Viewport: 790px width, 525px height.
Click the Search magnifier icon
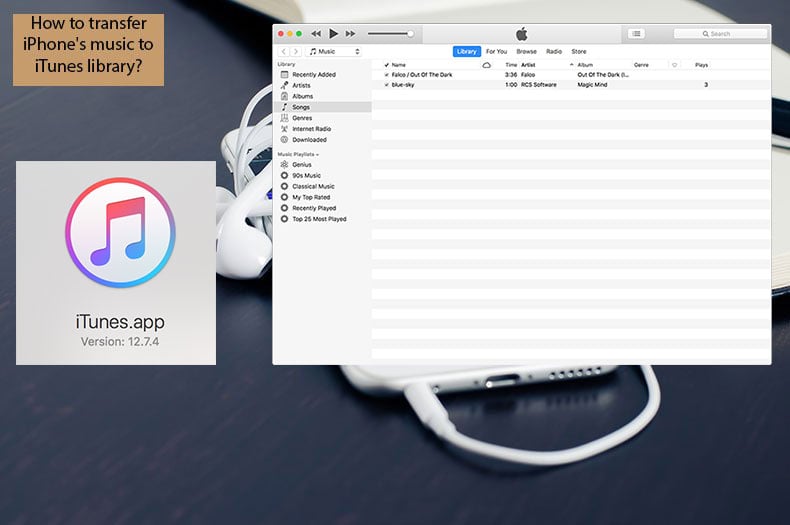point(705,34)
